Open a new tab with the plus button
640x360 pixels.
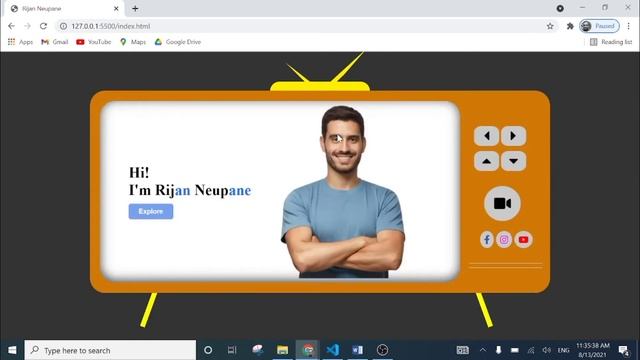click(135, 8)
